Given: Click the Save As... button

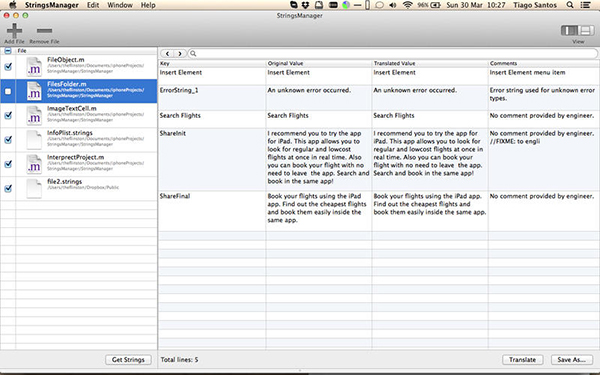Looking at the screenshot, I should (571, 360).
